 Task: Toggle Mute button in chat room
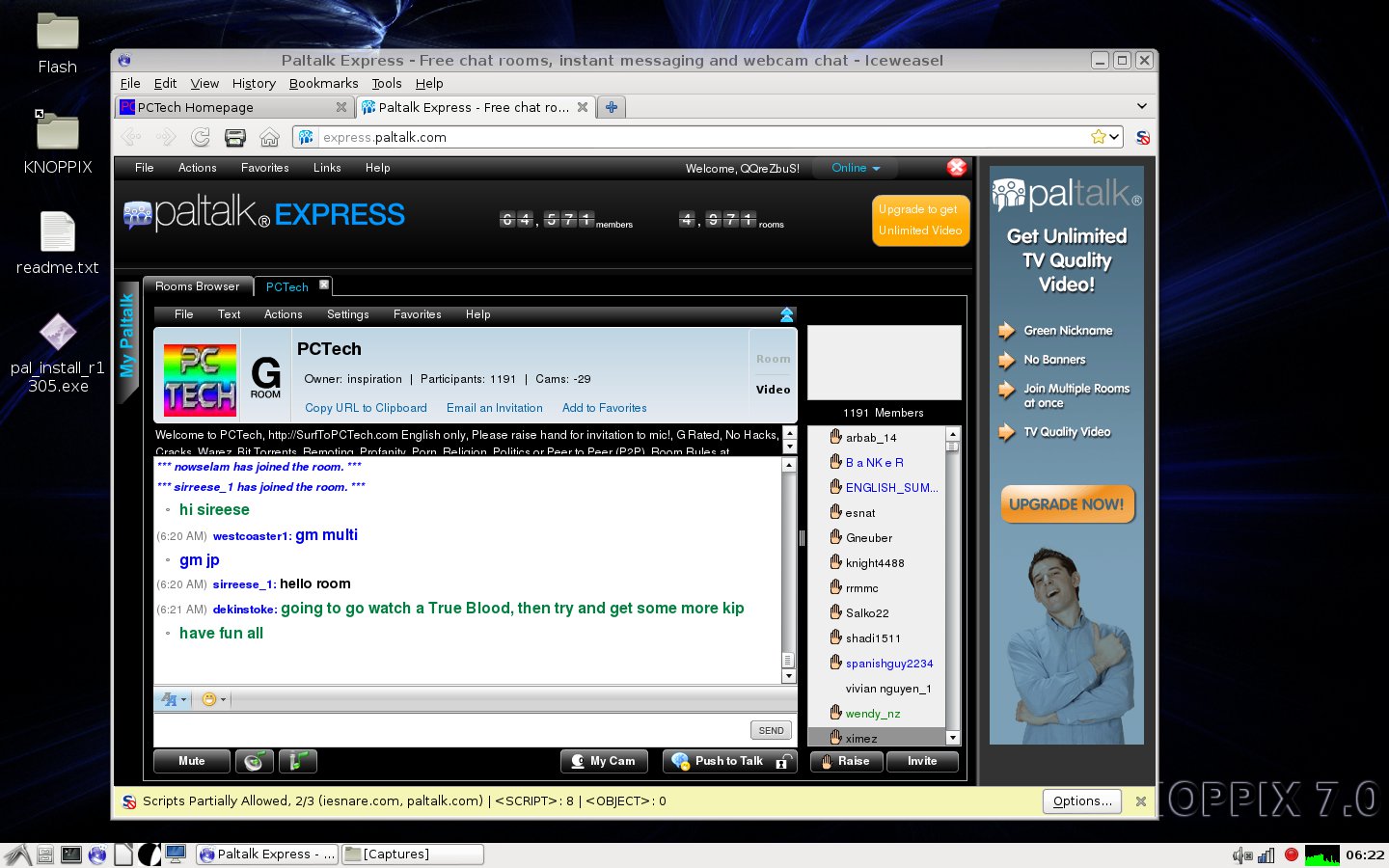(192, 761)
